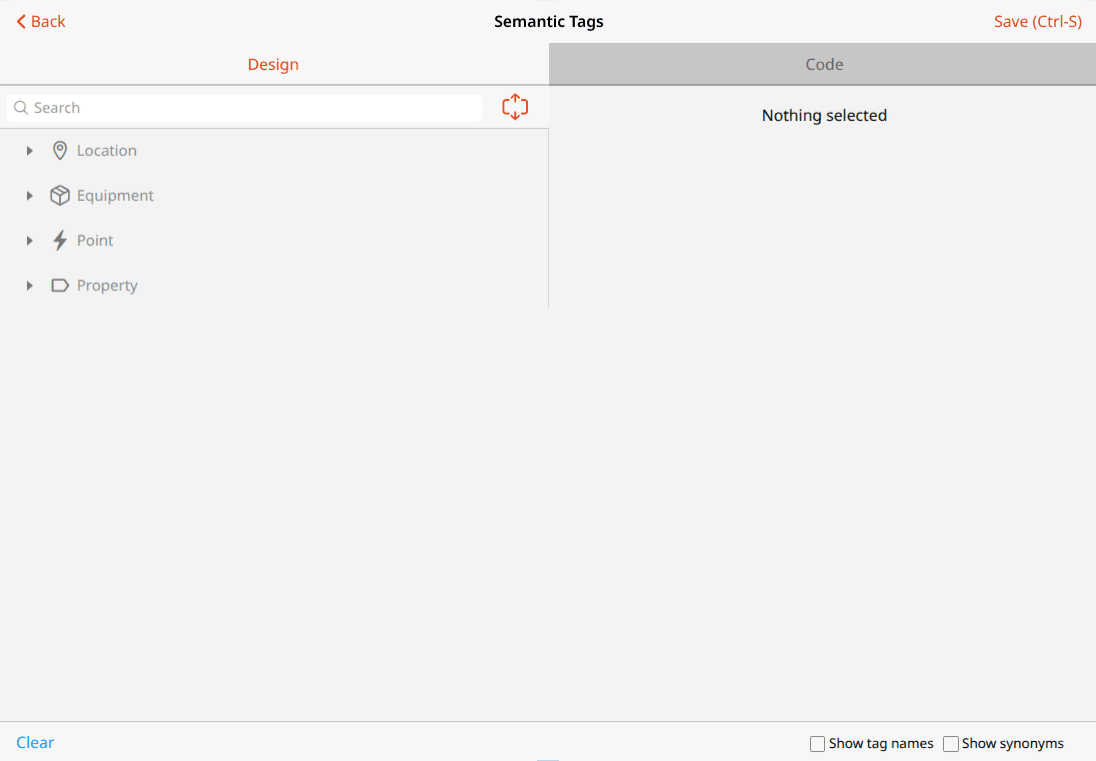Expand the Location tree node
Screen dimensions: 1096x761
click(29, 150)
